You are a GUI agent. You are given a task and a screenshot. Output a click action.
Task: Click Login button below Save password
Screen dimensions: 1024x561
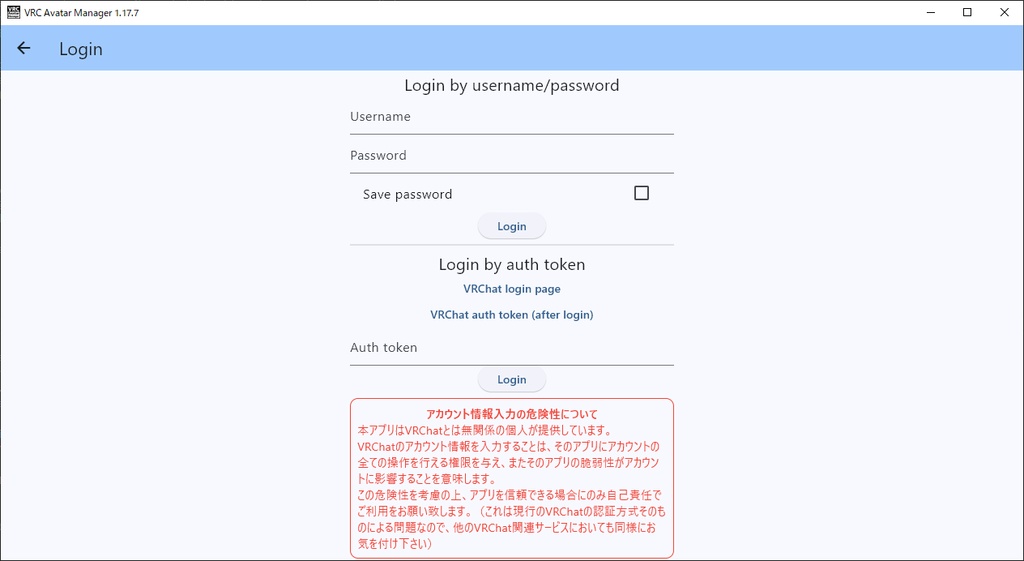[x=511, y=226]
